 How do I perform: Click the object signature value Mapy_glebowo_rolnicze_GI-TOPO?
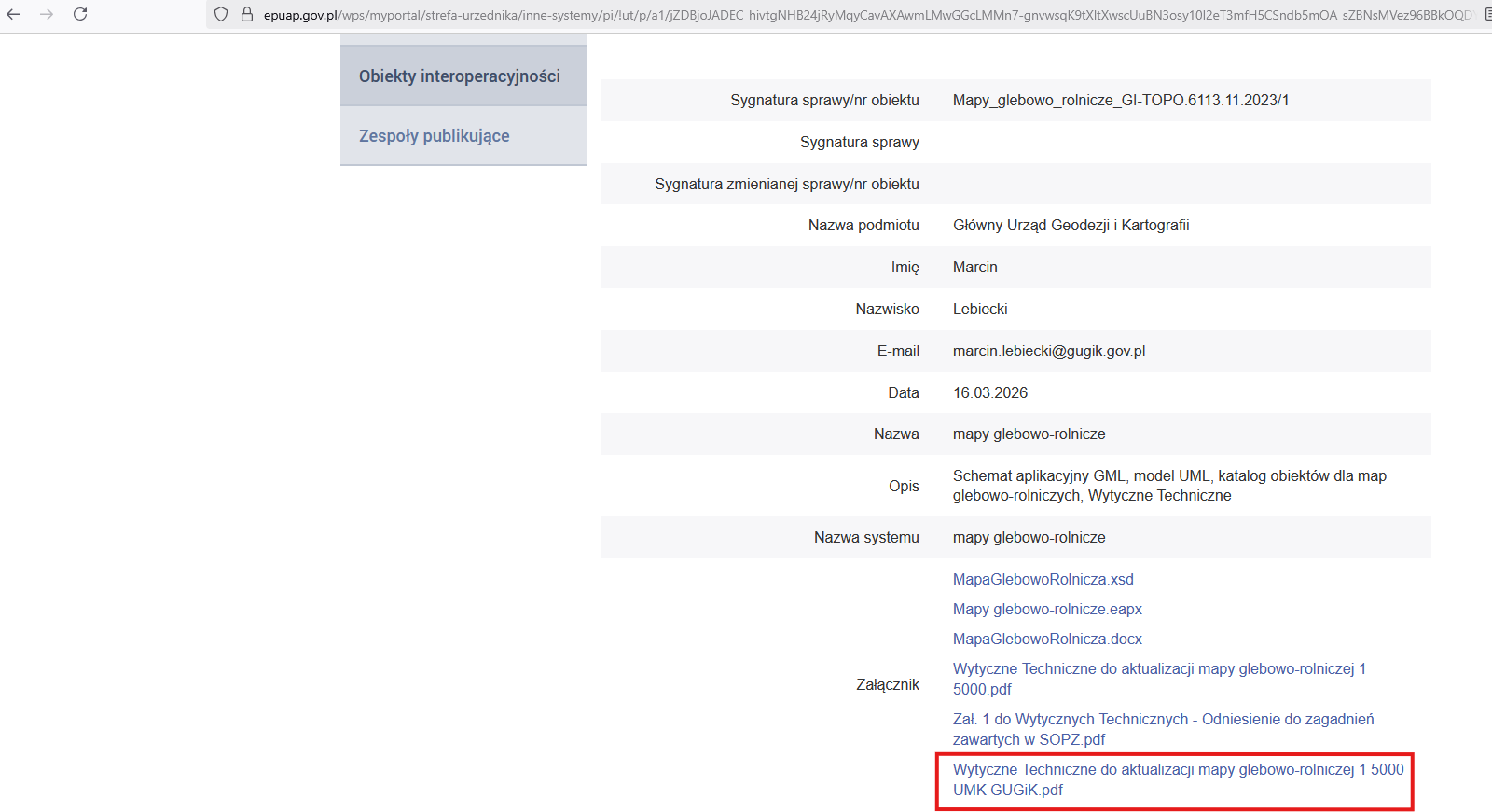[x=1120, y=101]
